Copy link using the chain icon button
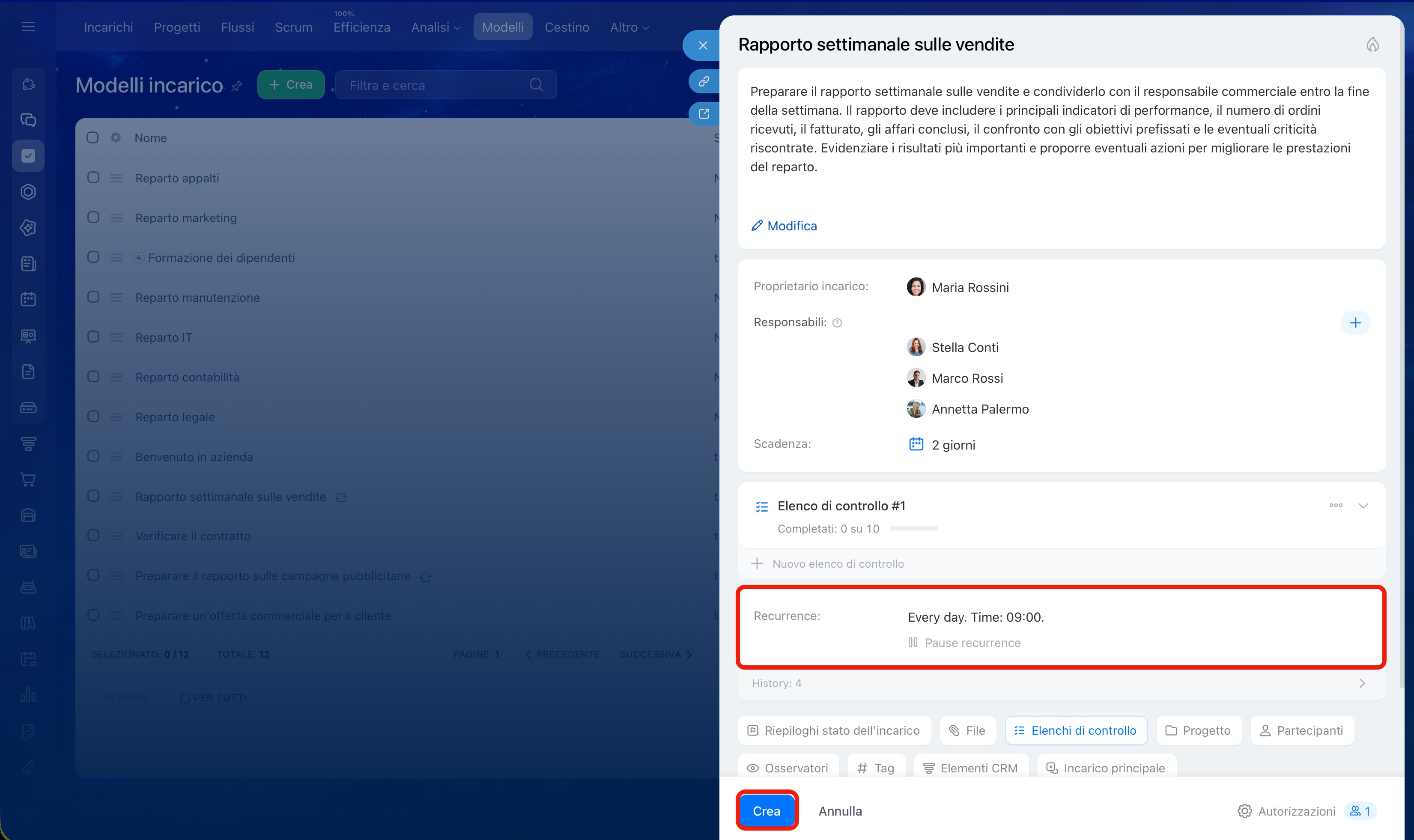This screenshot has width=1414, height=840. coord(704,81)
